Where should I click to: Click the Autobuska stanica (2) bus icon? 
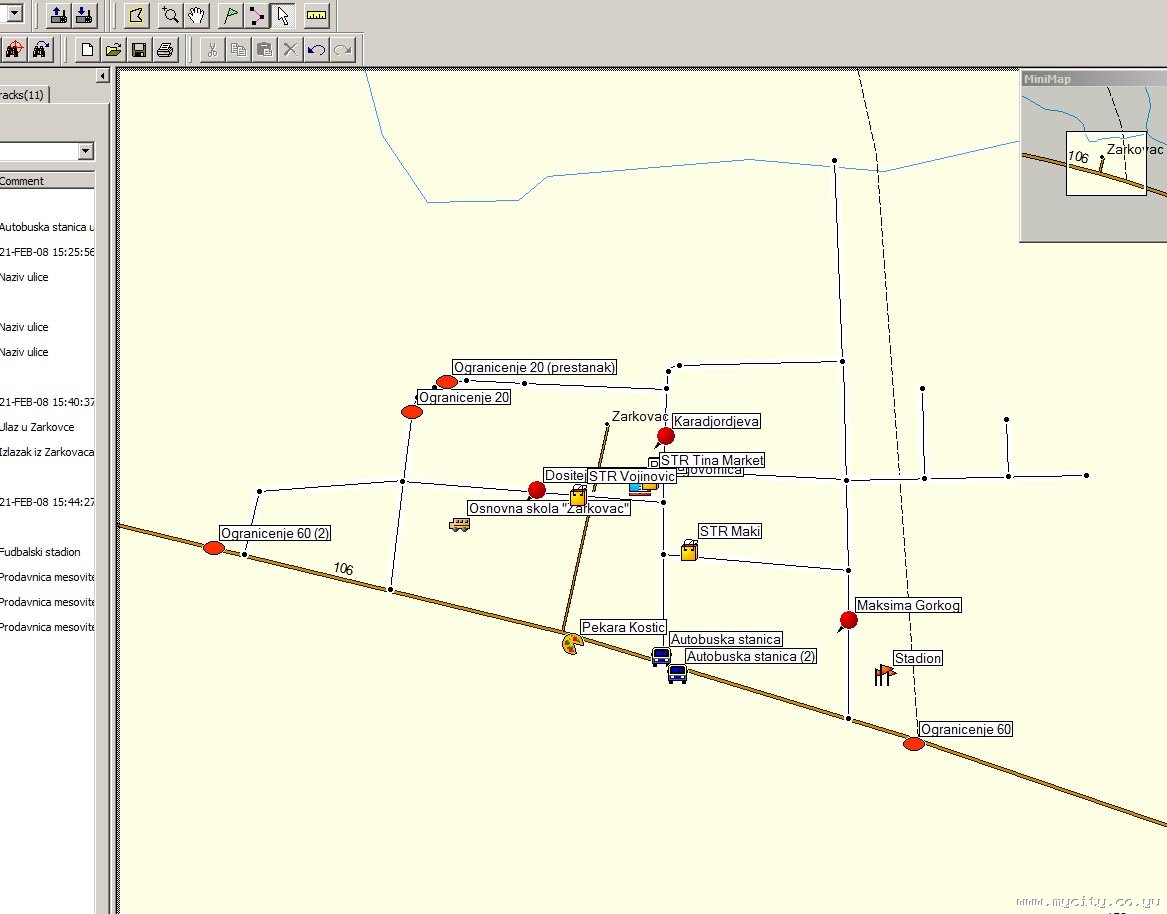(677, 674)
